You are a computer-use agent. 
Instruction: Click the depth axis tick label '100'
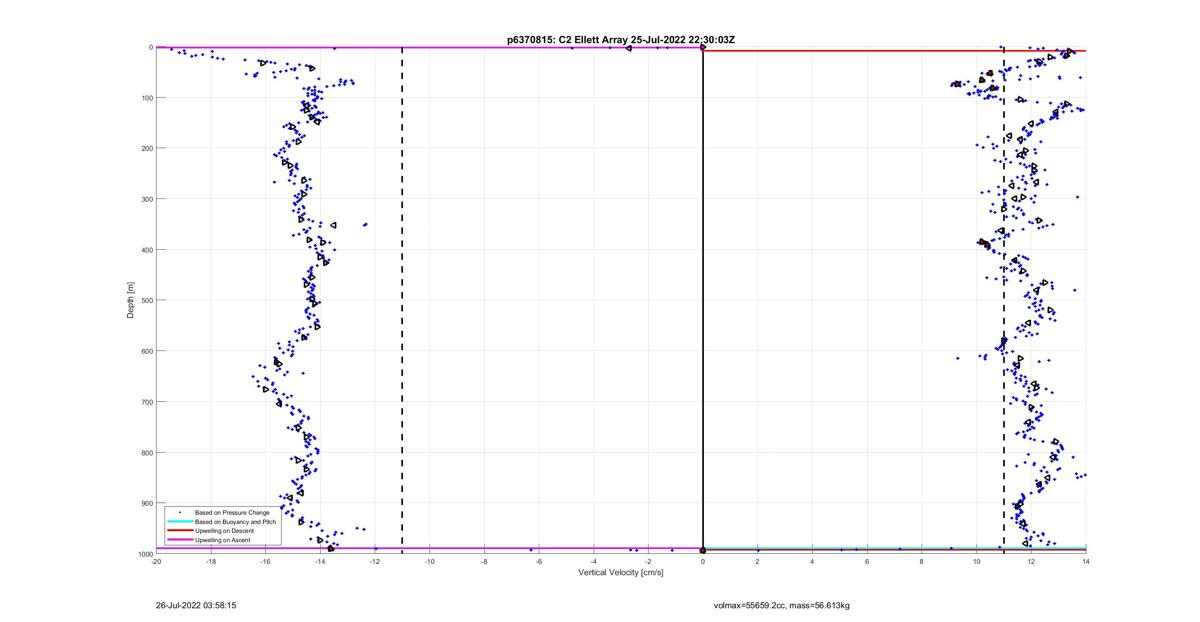coord(146,98)
